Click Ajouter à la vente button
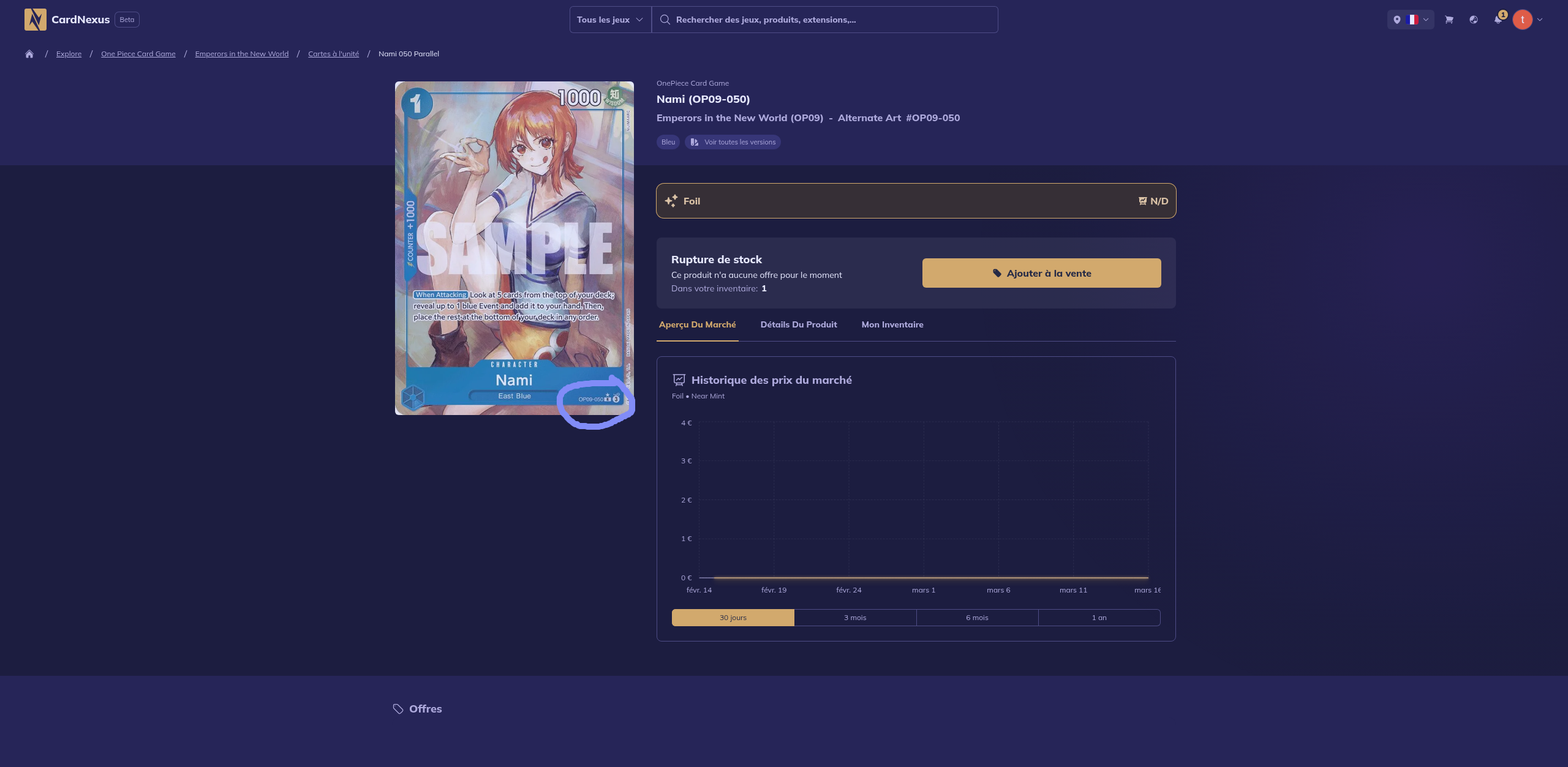1568x767 pixels. [x=1041, y=273]
